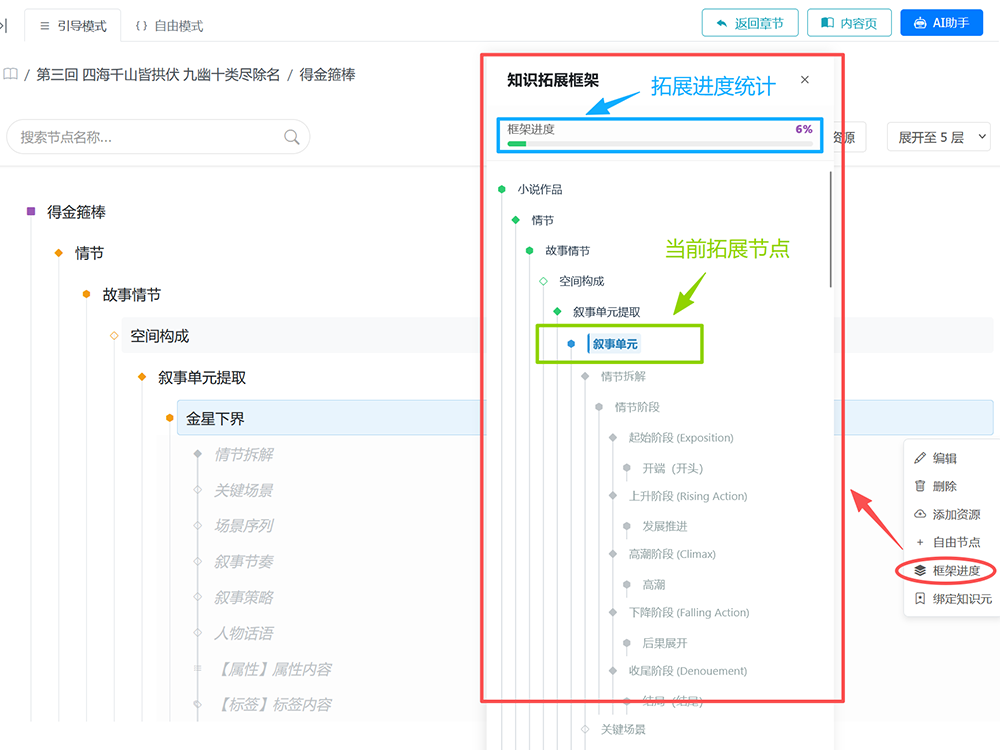1000x750 pixels.
Task: Switch to 自由模式 tab
Action: [169, 26]
